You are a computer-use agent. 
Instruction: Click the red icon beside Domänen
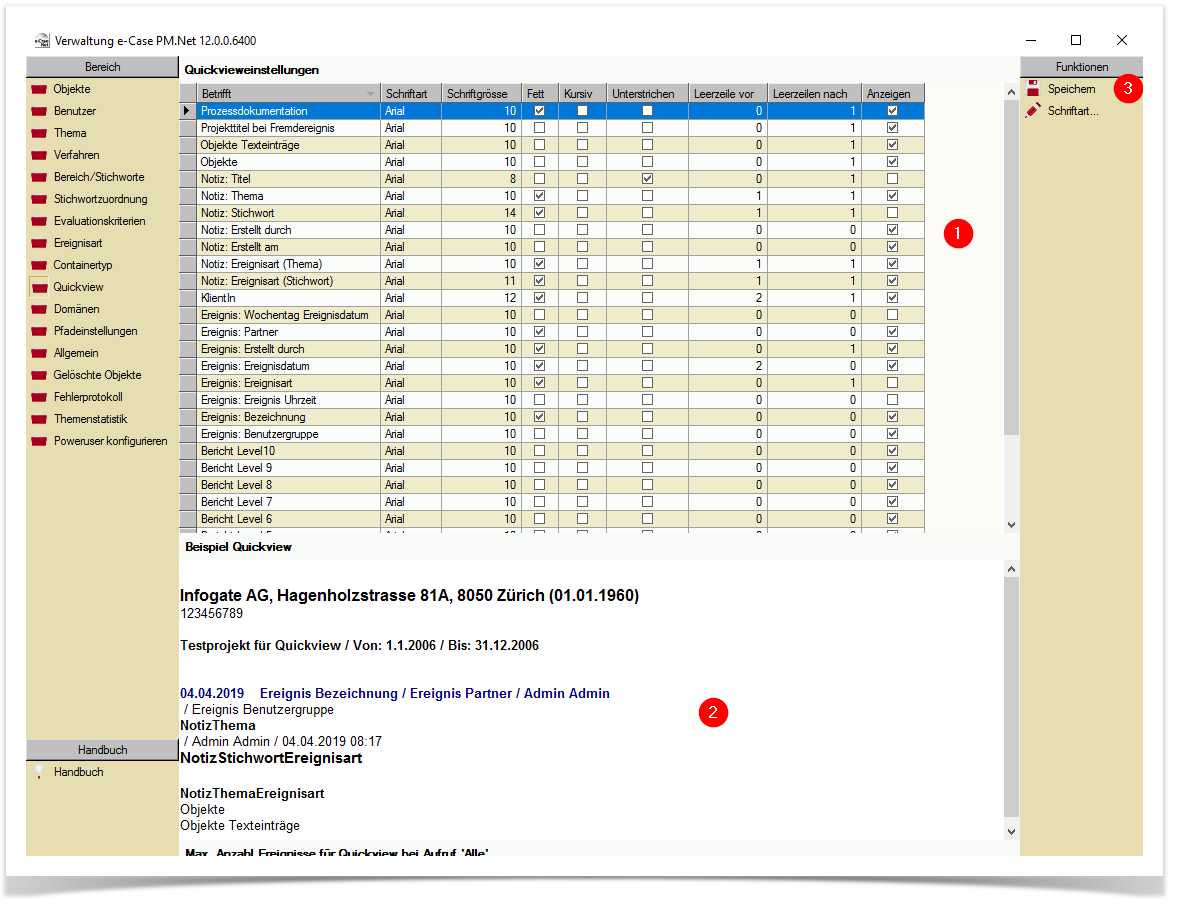(x=39, y=309)
